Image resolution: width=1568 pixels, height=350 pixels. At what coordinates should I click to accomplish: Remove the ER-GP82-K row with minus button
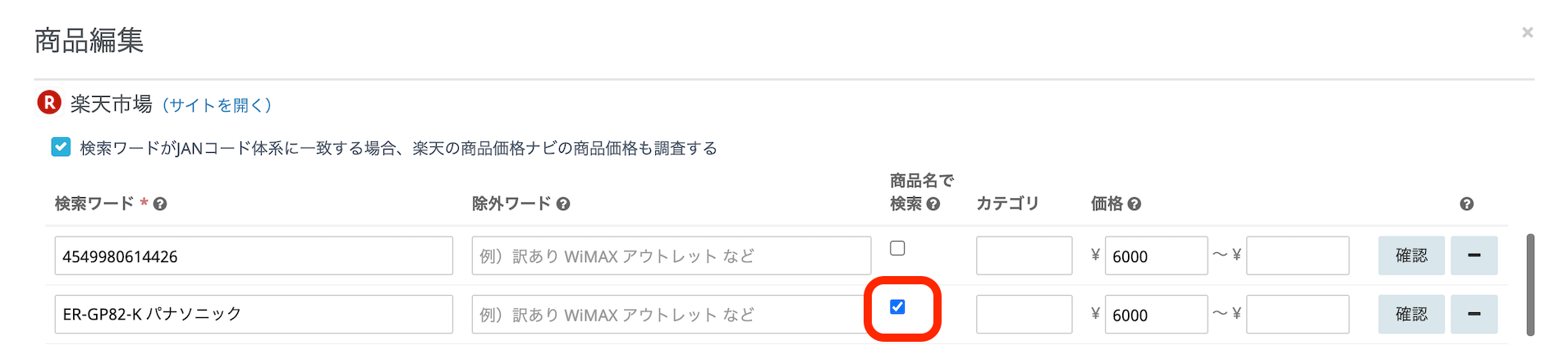click(1474, 314)
